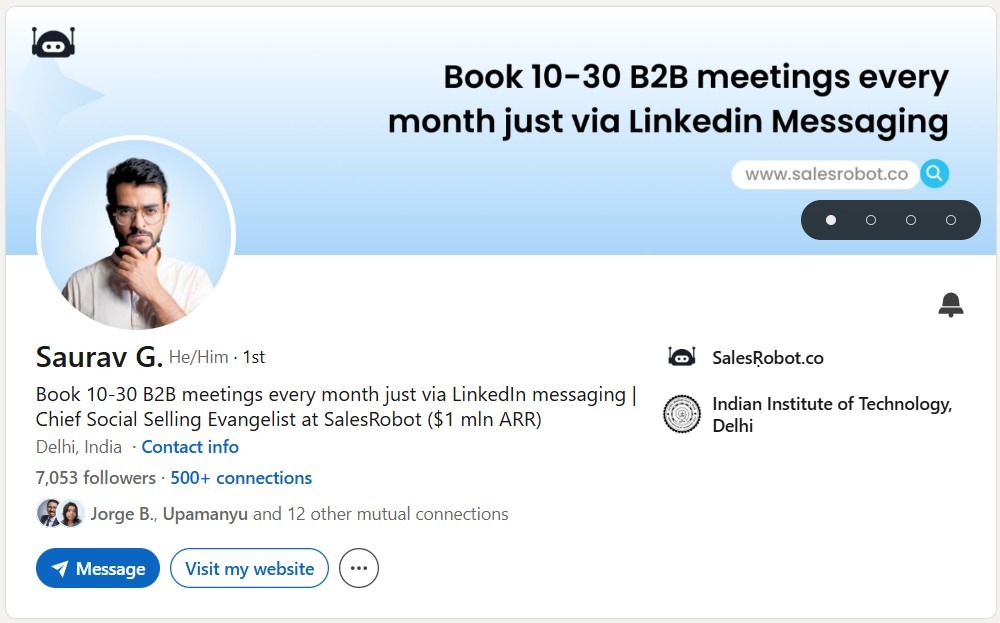Click the notification bell icon

tap(951, 305)
